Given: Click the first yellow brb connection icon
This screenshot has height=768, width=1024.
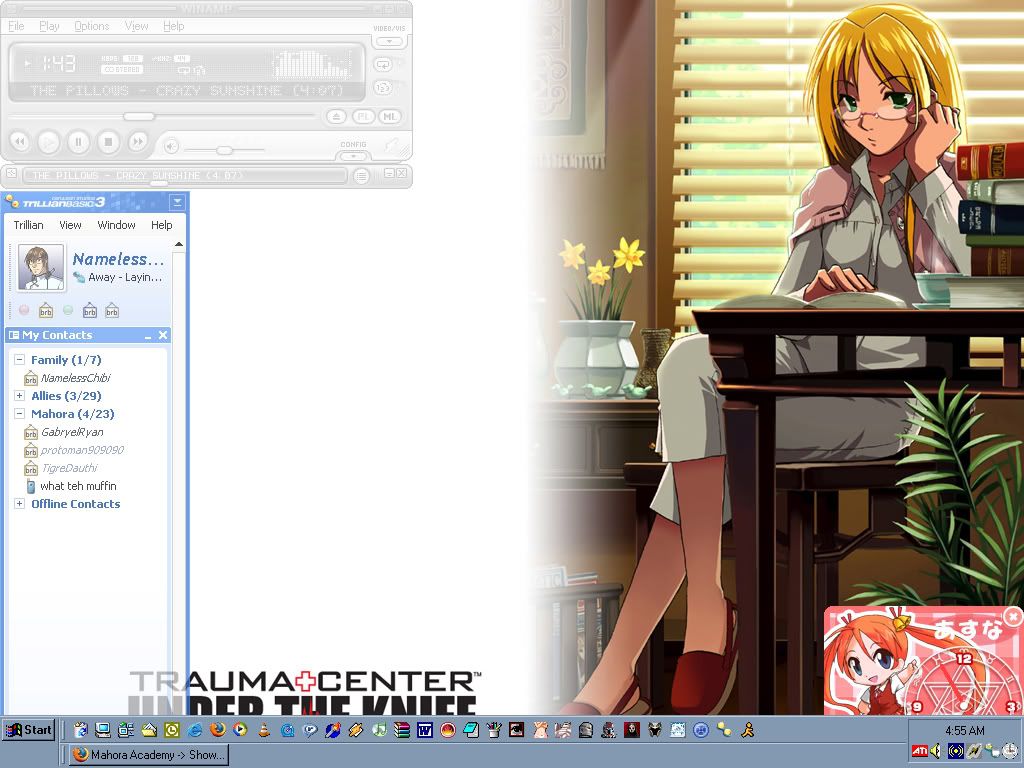Looking at the screenshot, I should tap(46, 310).
